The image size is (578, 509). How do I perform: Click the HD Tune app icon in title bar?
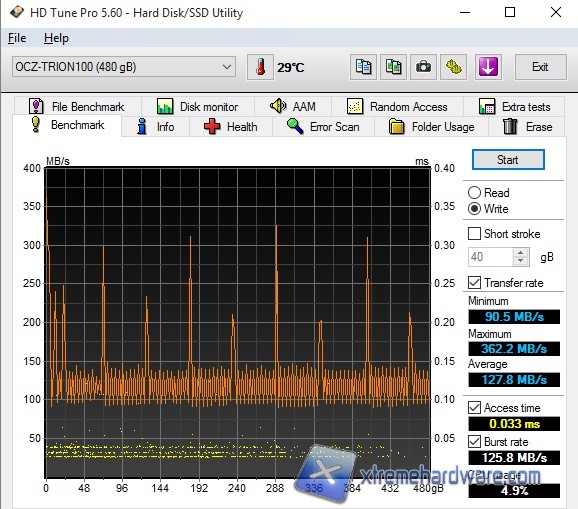(x=17, y=12)
